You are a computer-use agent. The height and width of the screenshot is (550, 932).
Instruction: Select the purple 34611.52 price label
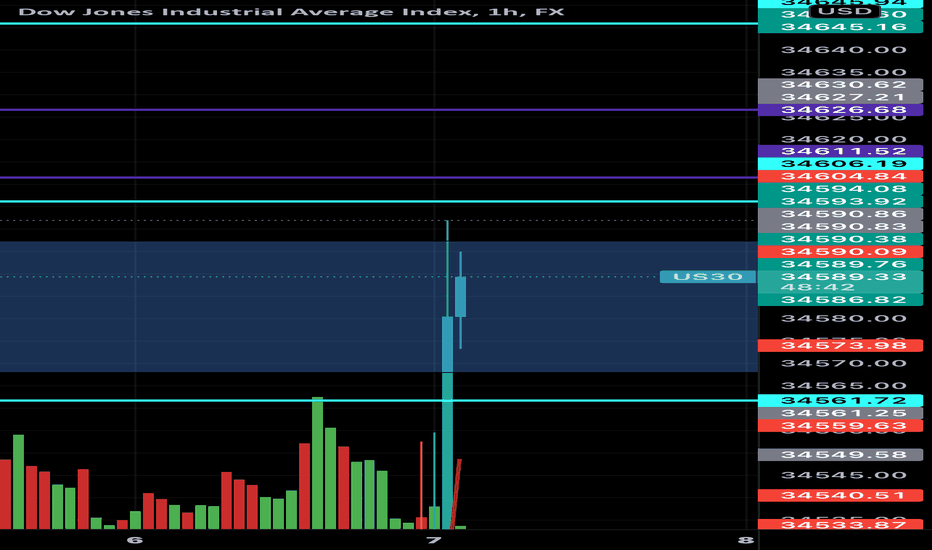pos(841,151)
